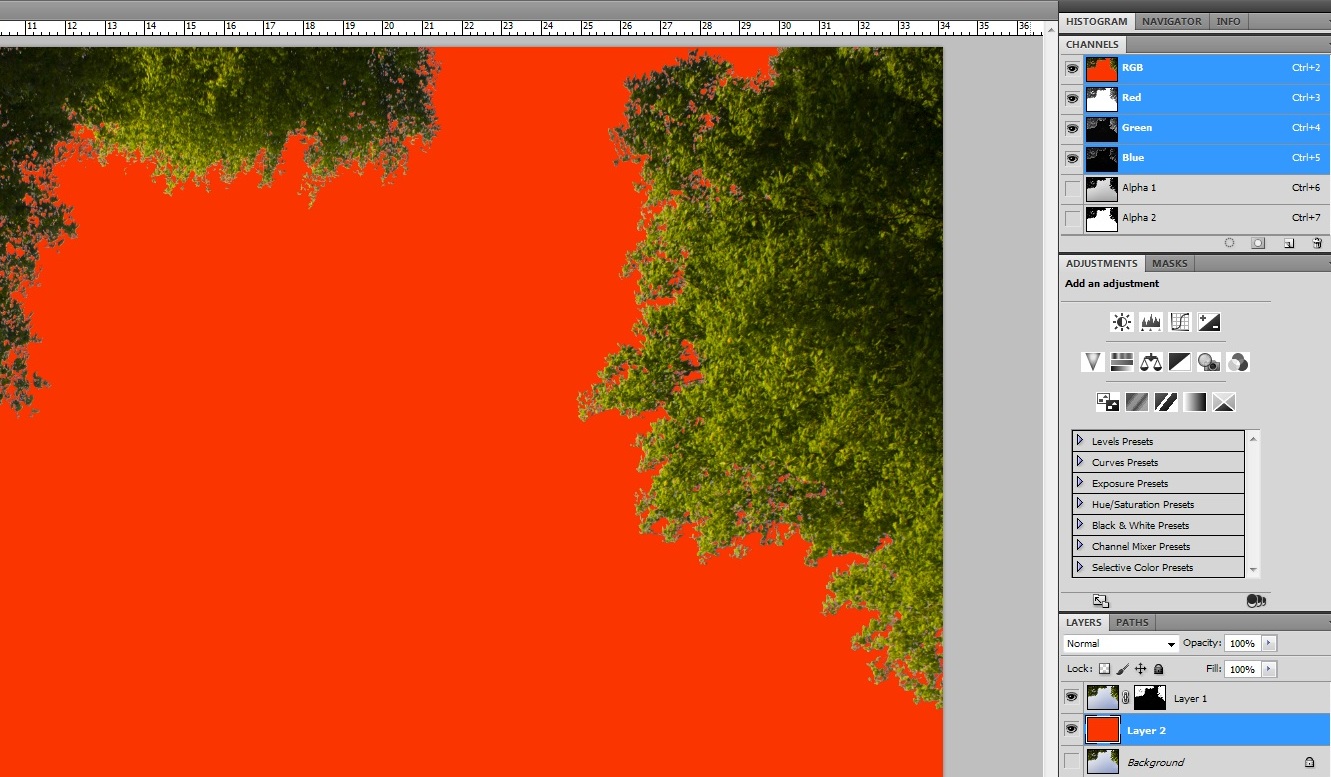1331x777 pixels.
Task: Expand Hue/Saturation Presets
Action: pos(1080,504)
